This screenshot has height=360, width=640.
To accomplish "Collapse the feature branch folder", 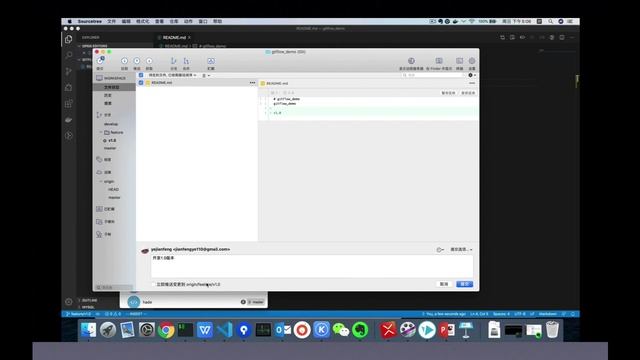I will pos(101,132).
